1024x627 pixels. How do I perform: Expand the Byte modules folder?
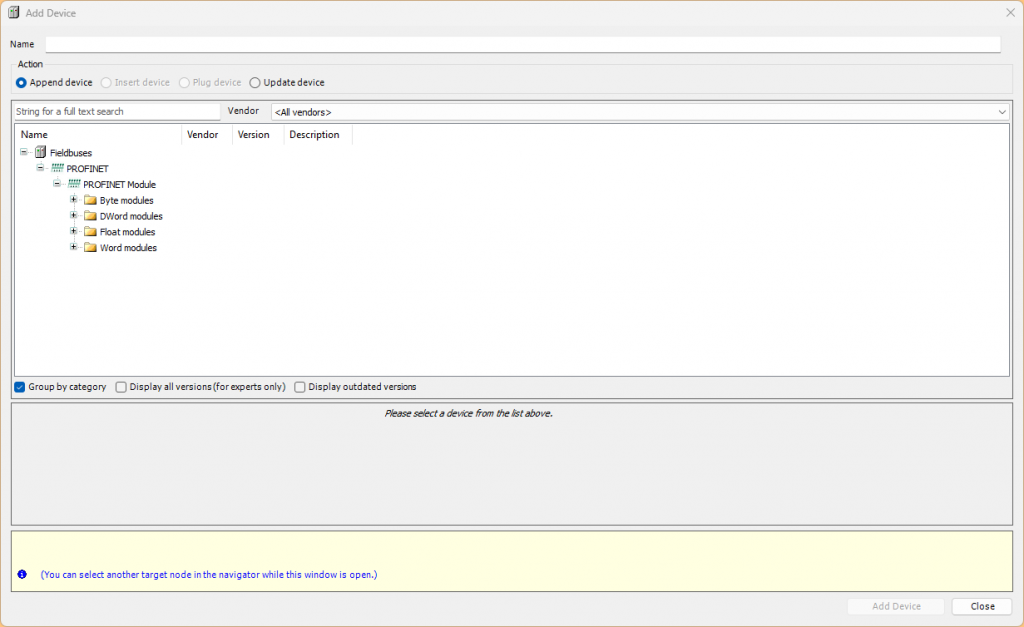(x=74, y=200)
